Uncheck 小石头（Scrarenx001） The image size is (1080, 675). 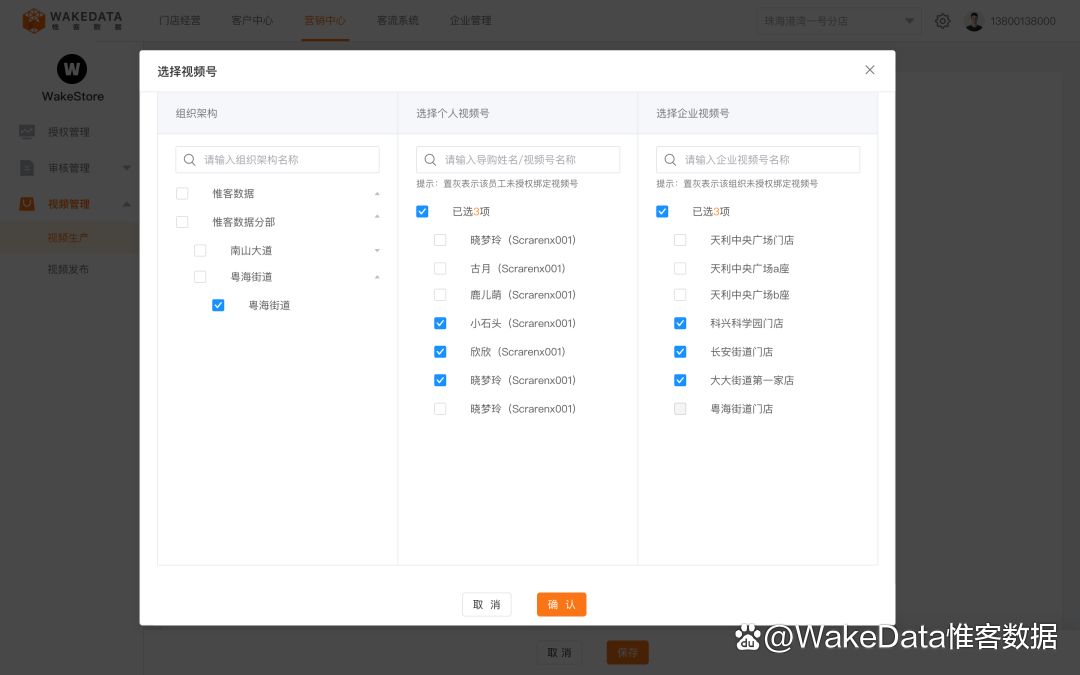click(x=440, y=323)
